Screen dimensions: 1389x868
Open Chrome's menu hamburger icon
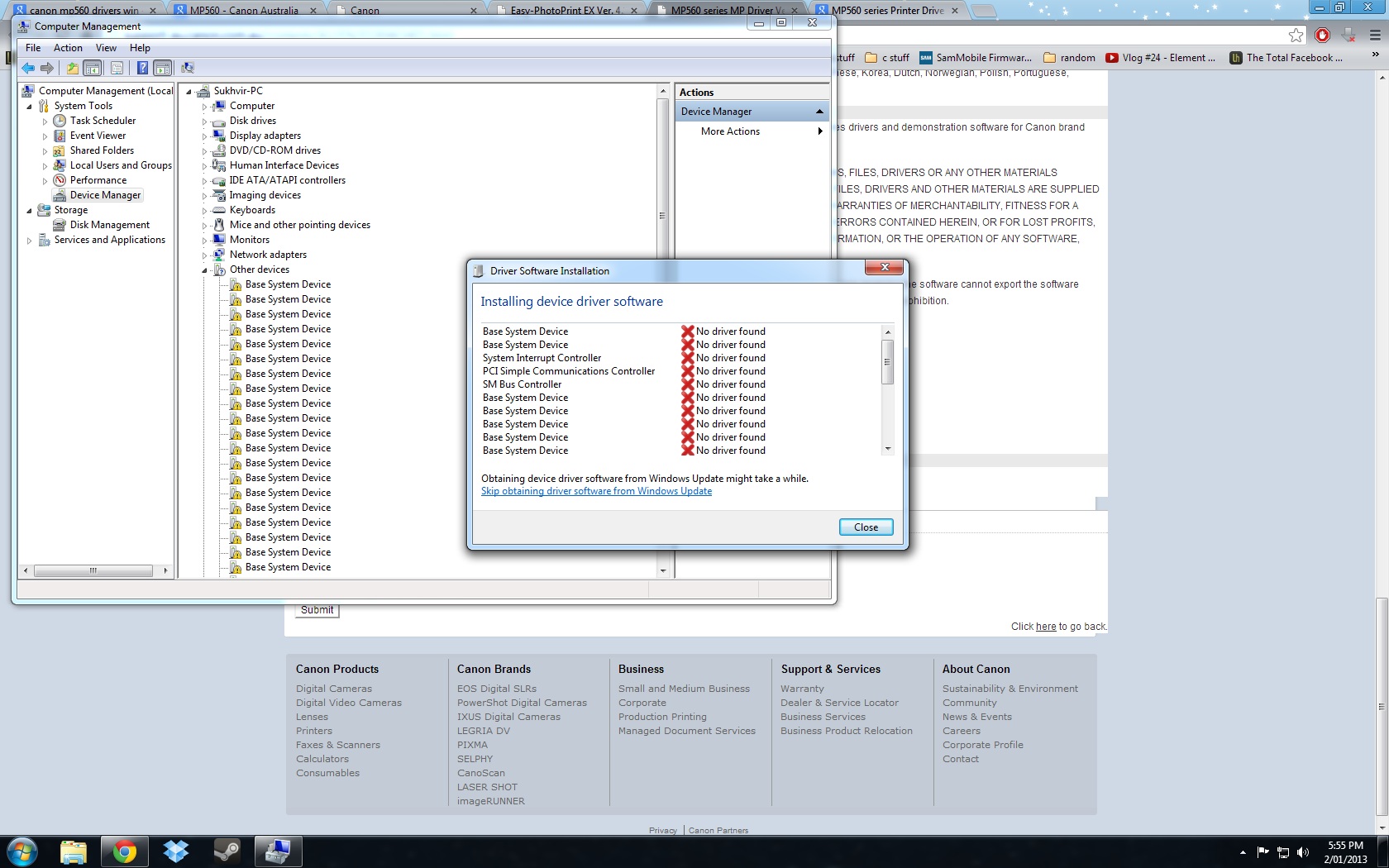click(x=1375, y=35)
